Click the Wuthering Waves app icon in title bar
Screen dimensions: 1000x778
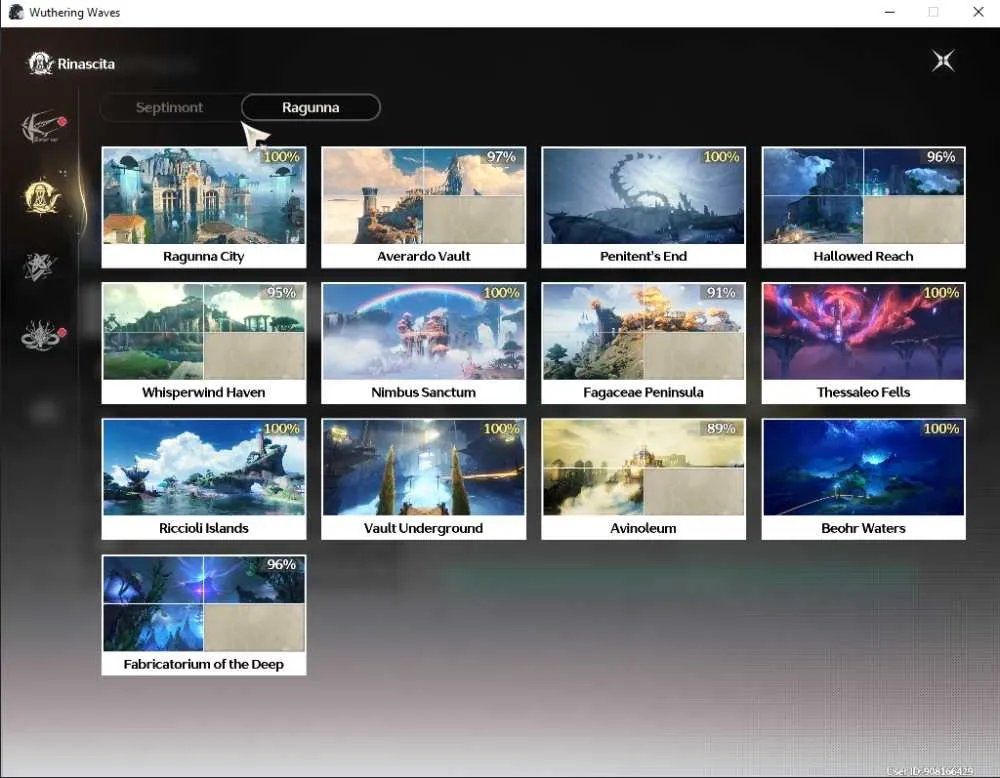16,12
